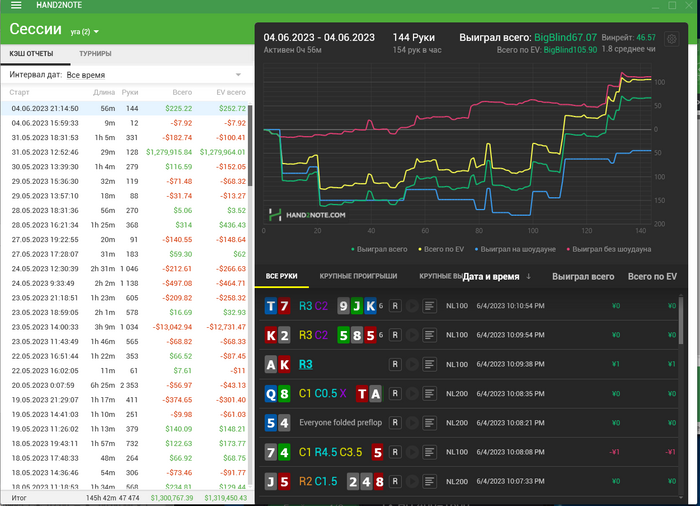Click the sessions list vertical scrollbar
Viewport: 700px width, 506px height.
tap(250, 145)
